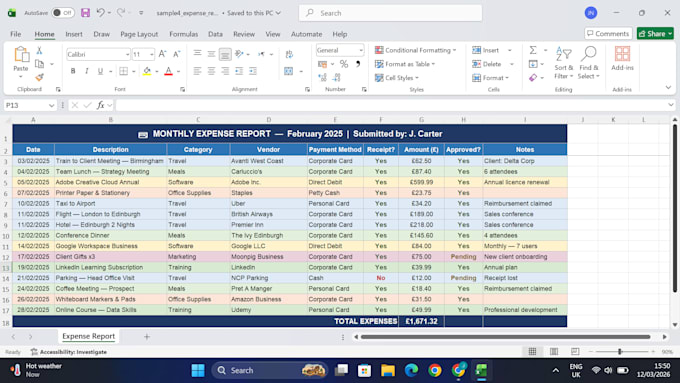The width and height of the screenshot is (680, 383).
Task: Apply the yellow fill color bucket
Action: pyautogui.click(x=147, y=71)
